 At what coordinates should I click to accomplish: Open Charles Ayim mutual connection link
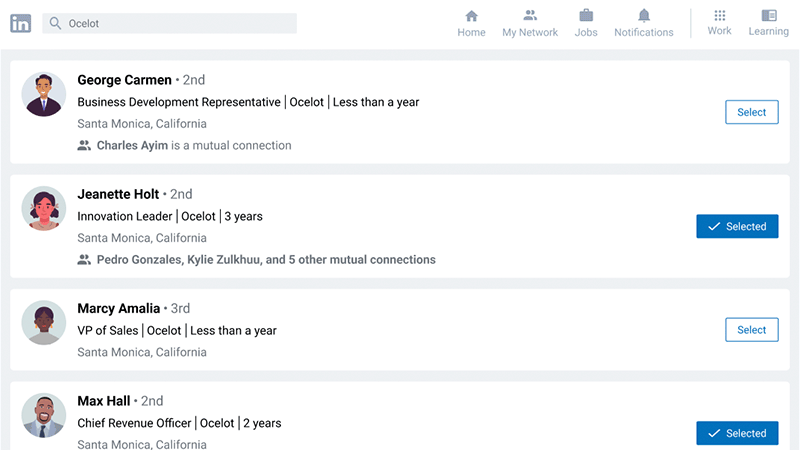132,145
